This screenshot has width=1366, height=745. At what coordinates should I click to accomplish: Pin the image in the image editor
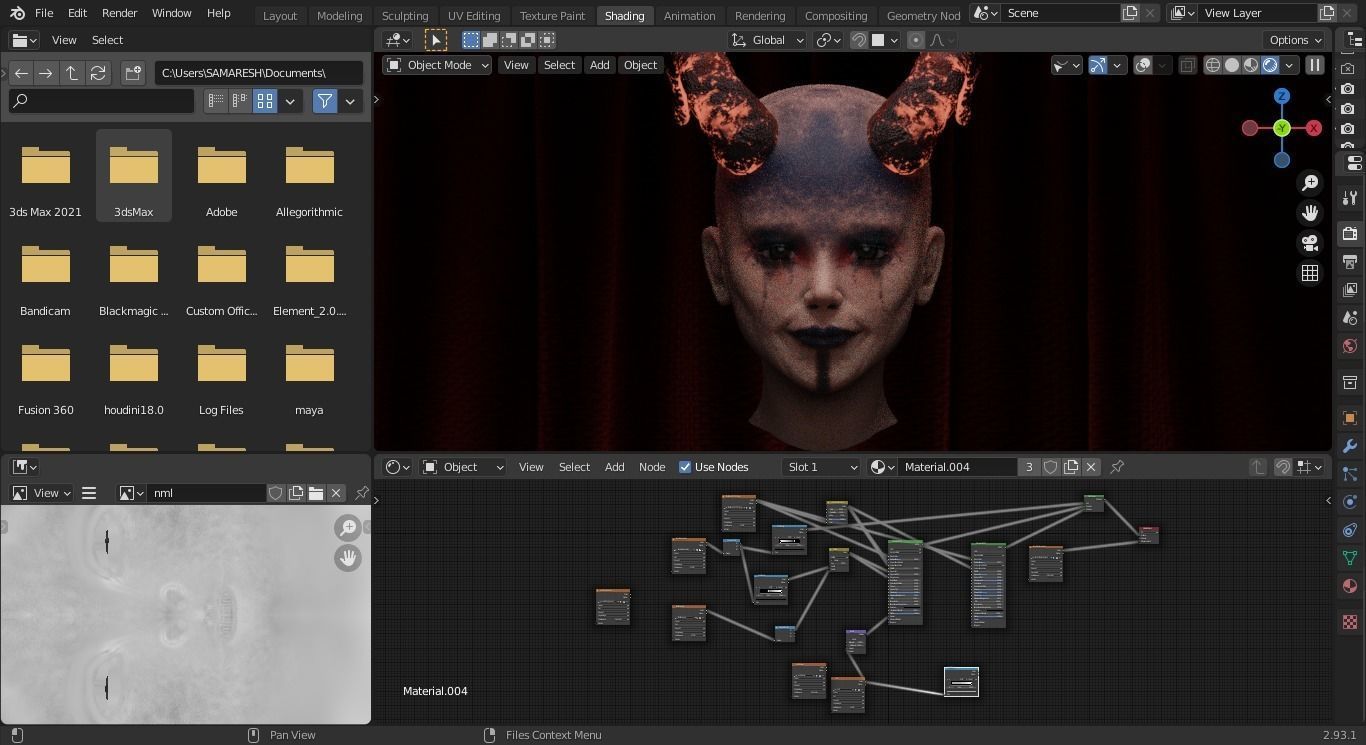coord(362,493)
